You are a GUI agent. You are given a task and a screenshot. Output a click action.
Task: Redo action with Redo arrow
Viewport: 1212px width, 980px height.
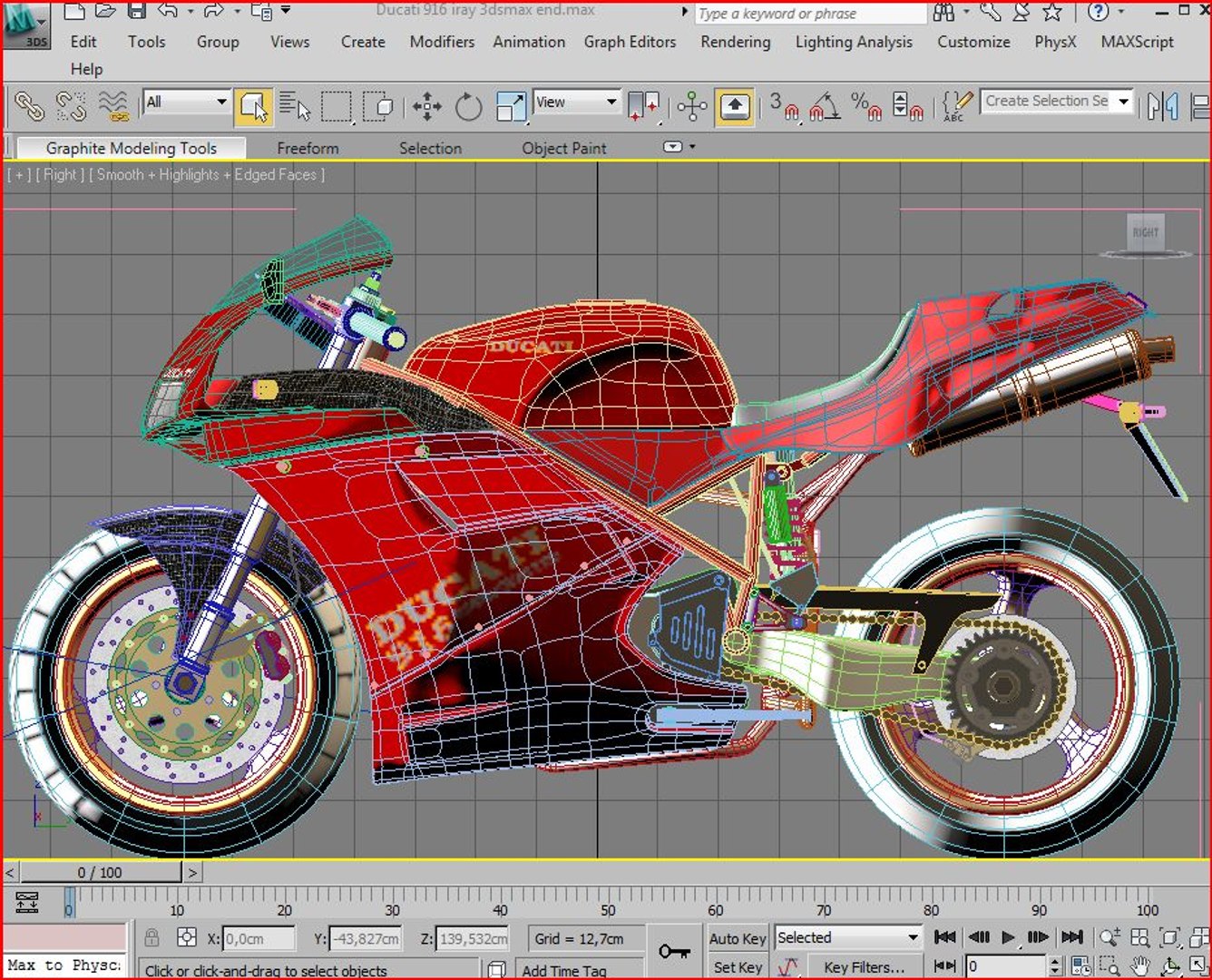214,12
